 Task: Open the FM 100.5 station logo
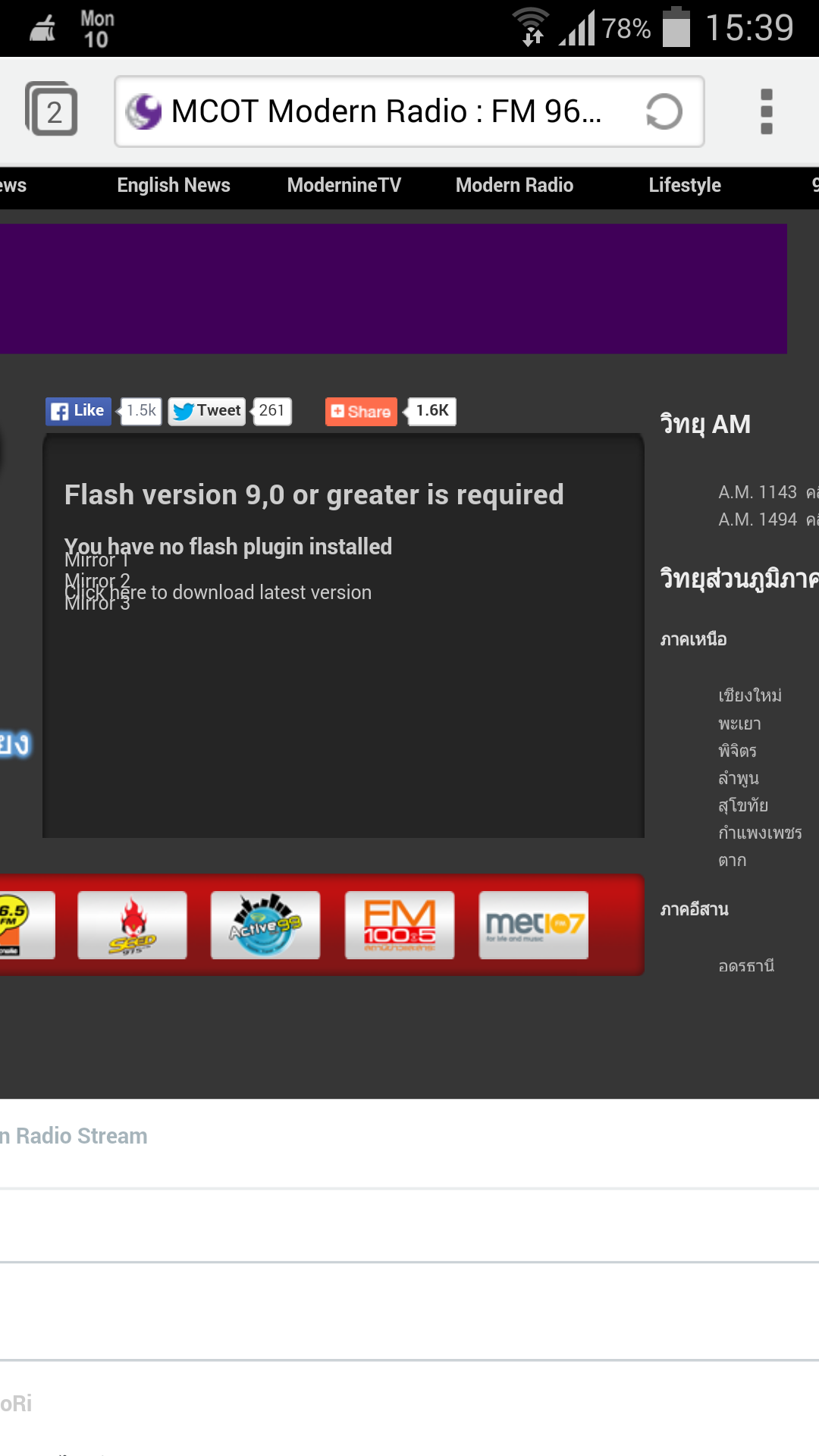click(x=400, y=925)
